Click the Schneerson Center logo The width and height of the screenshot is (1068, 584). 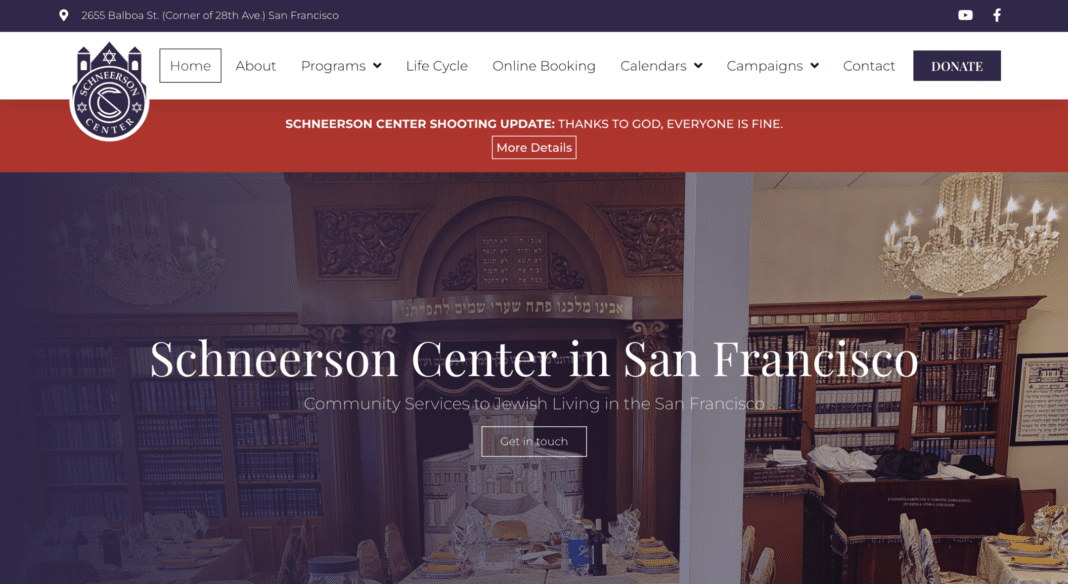pos(109,91)
